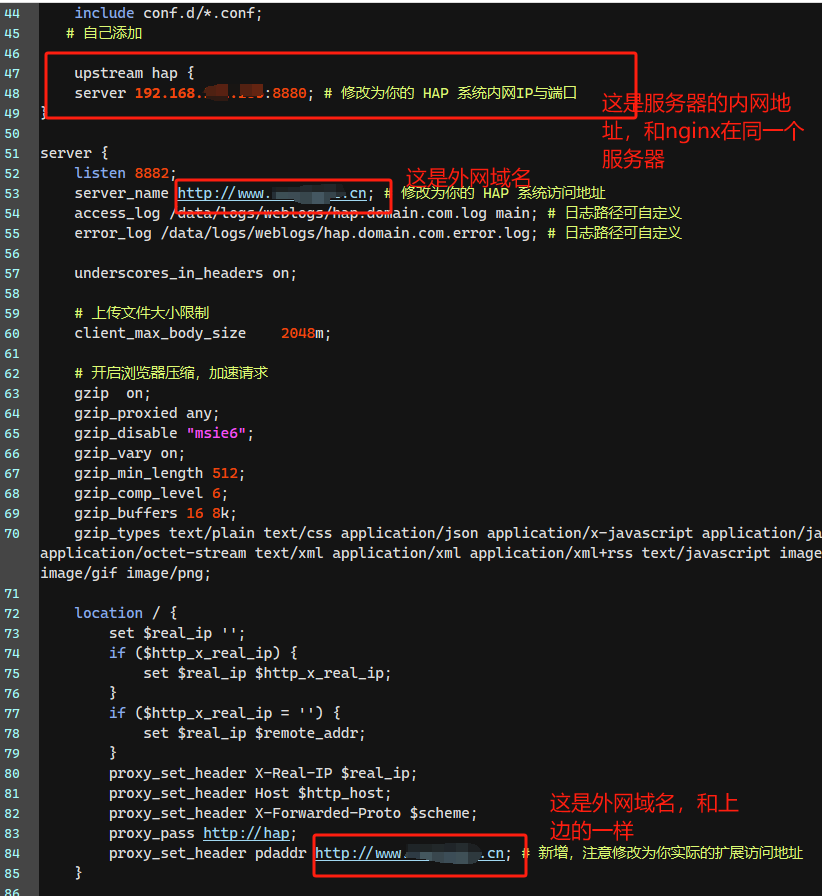Viewport: 822px width, 896px height.
Task: Click the 'include conf.d/*.conf;' line
Action: pyautogui.click(x=168, y=13)
